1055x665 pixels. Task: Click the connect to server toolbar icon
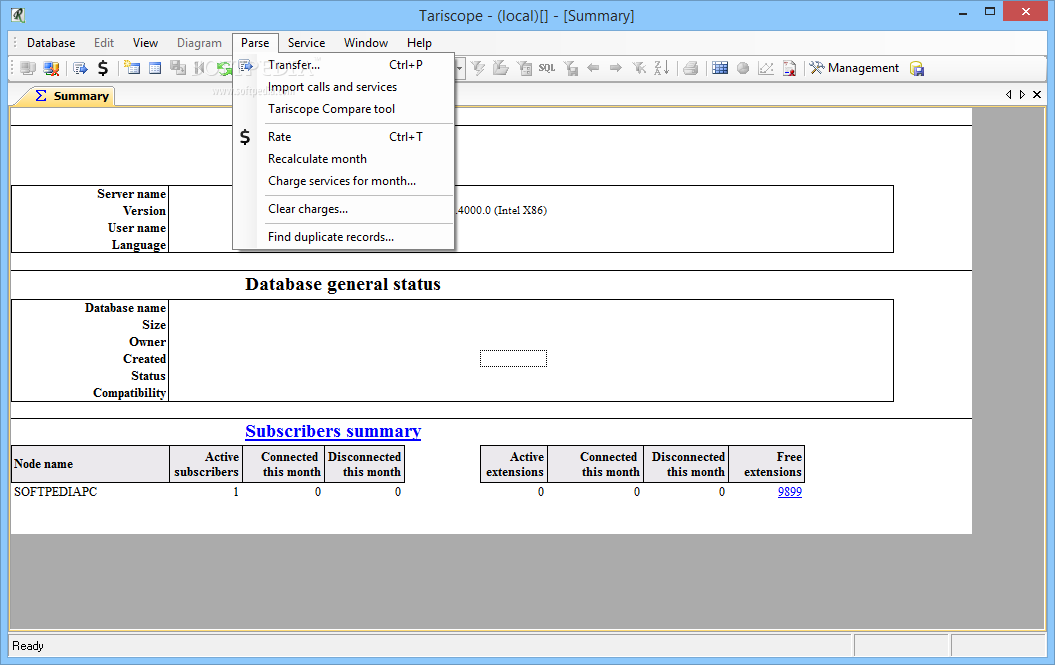point(28,68)
